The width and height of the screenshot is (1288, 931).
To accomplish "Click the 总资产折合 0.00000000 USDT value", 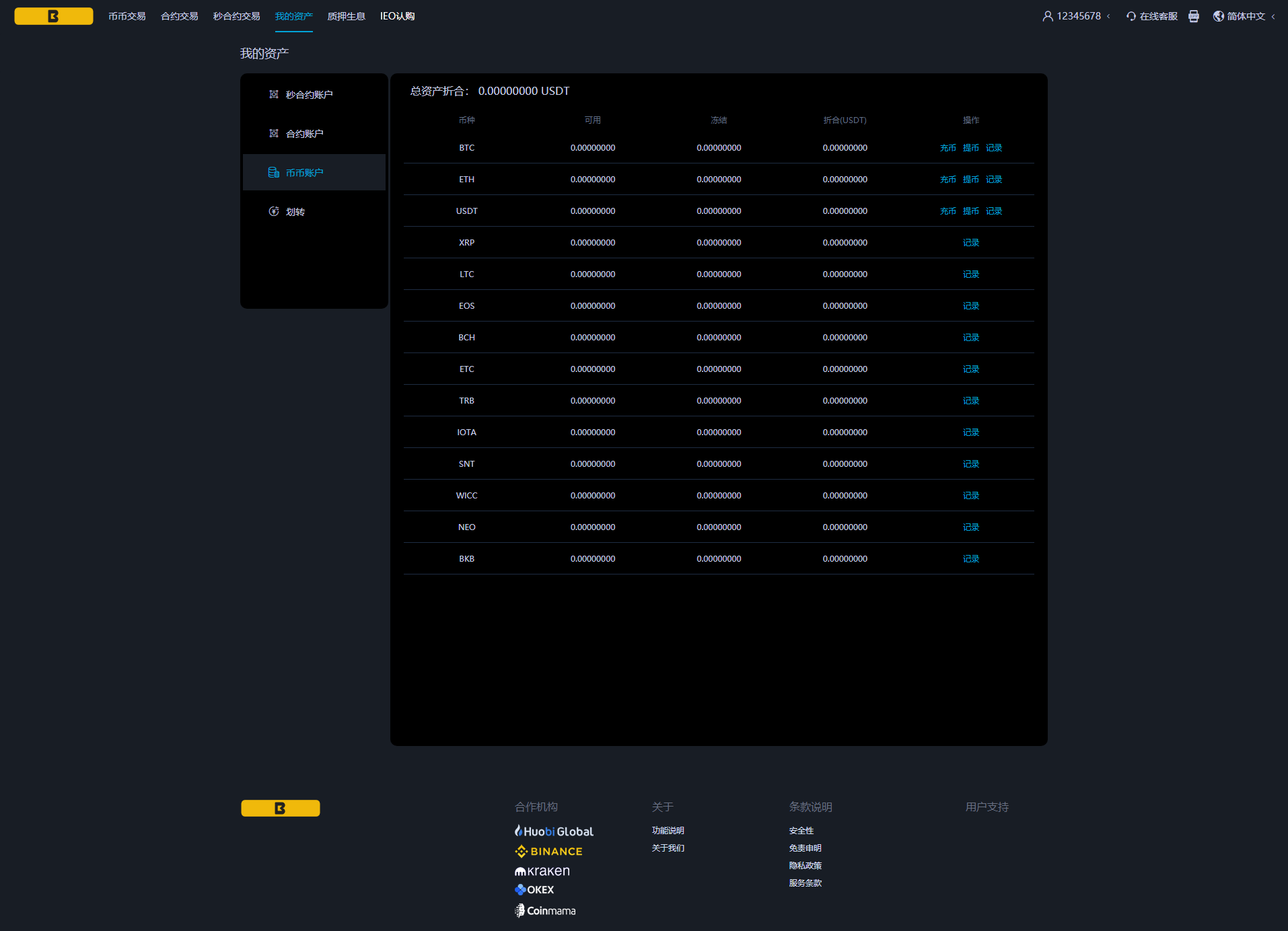I will [524, 91].
